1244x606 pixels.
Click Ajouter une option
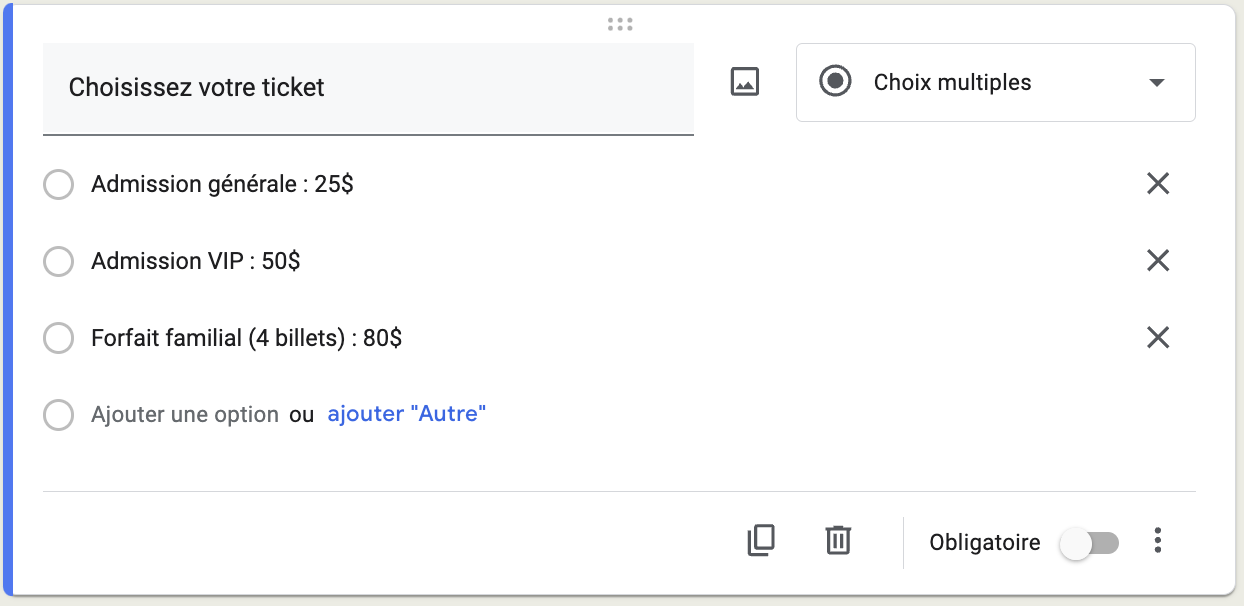click(185, 414)
